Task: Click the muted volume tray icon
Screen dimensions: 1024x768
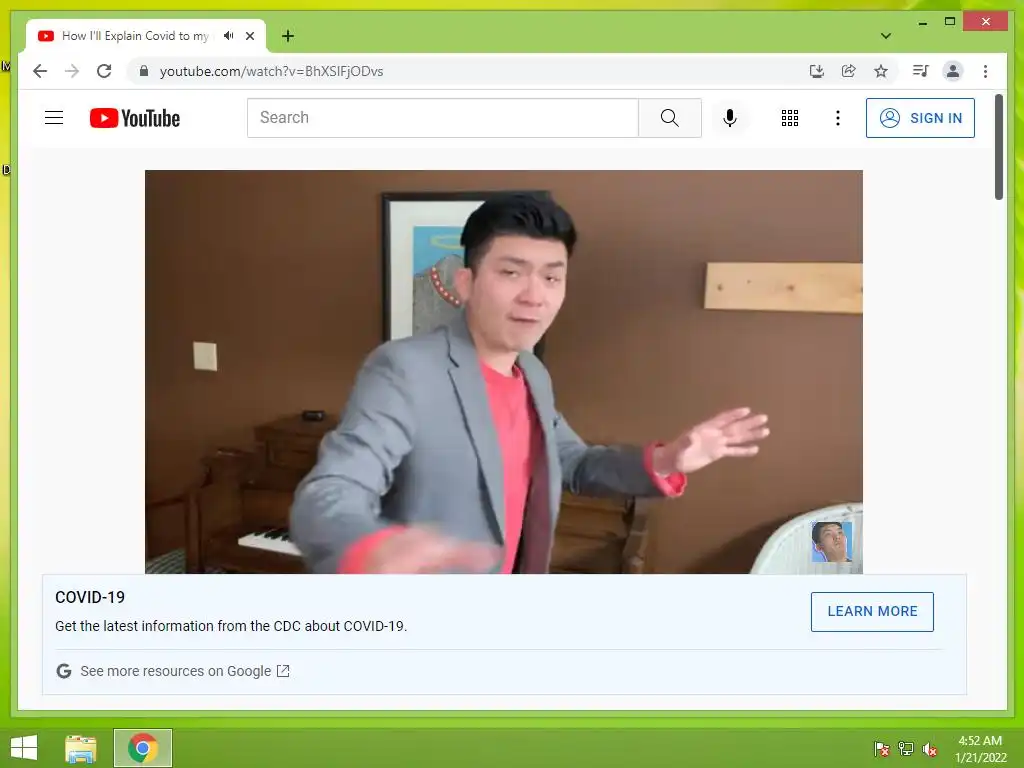Action: click(x=930, y=749)
